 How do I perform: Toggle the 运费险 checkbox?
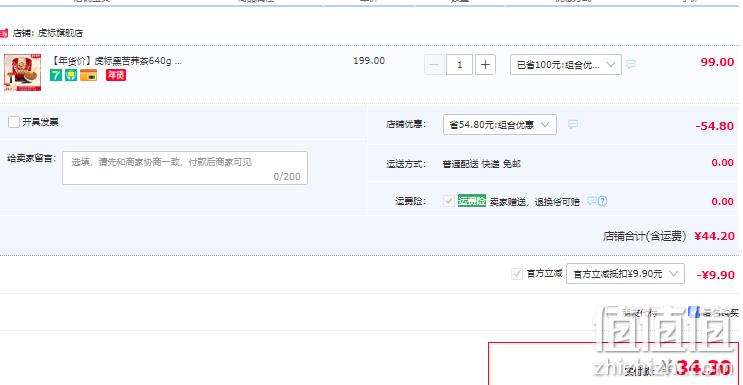448,201
